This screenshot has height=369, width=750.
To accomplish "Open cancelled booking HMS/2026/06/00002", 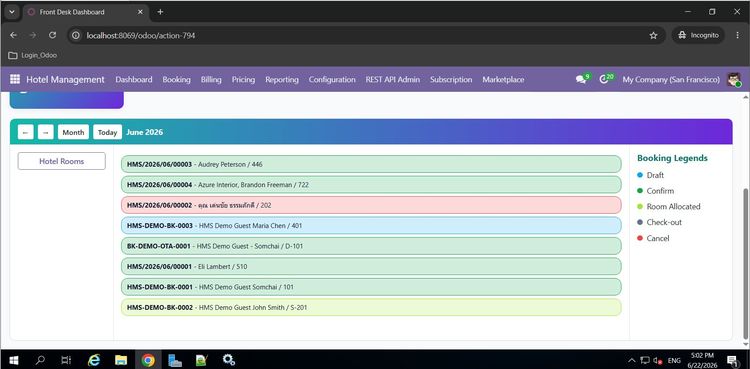I will (371, 205).
